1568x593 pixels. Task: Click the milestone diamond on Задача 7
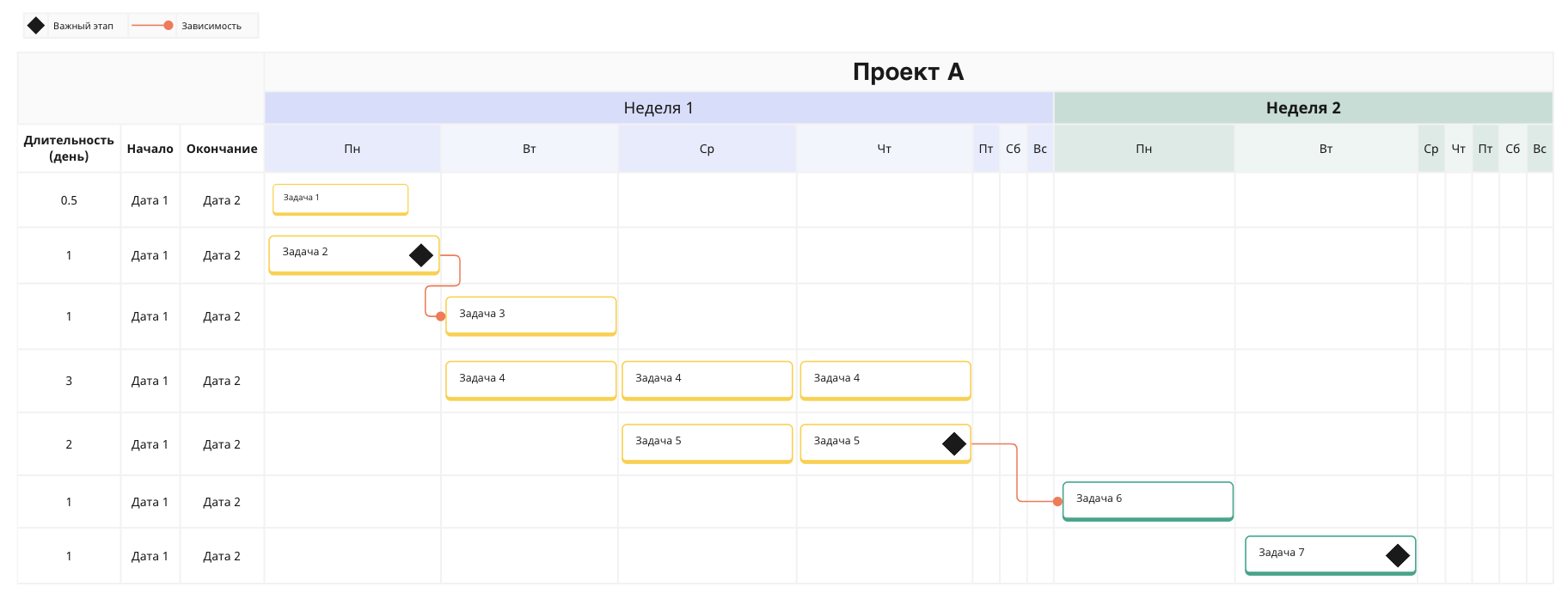click(1398, 555)
